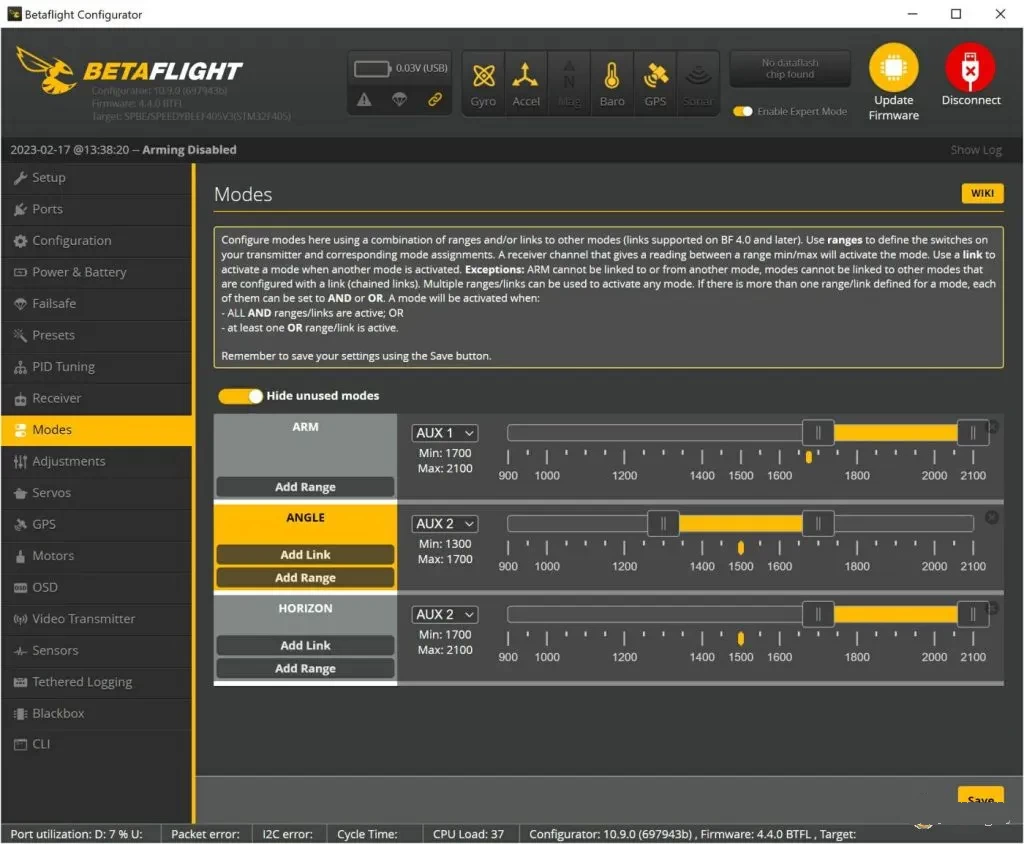The image size is (1024, 844).
Task: Click the battery voltage icon
Action: tap(372, 69)
